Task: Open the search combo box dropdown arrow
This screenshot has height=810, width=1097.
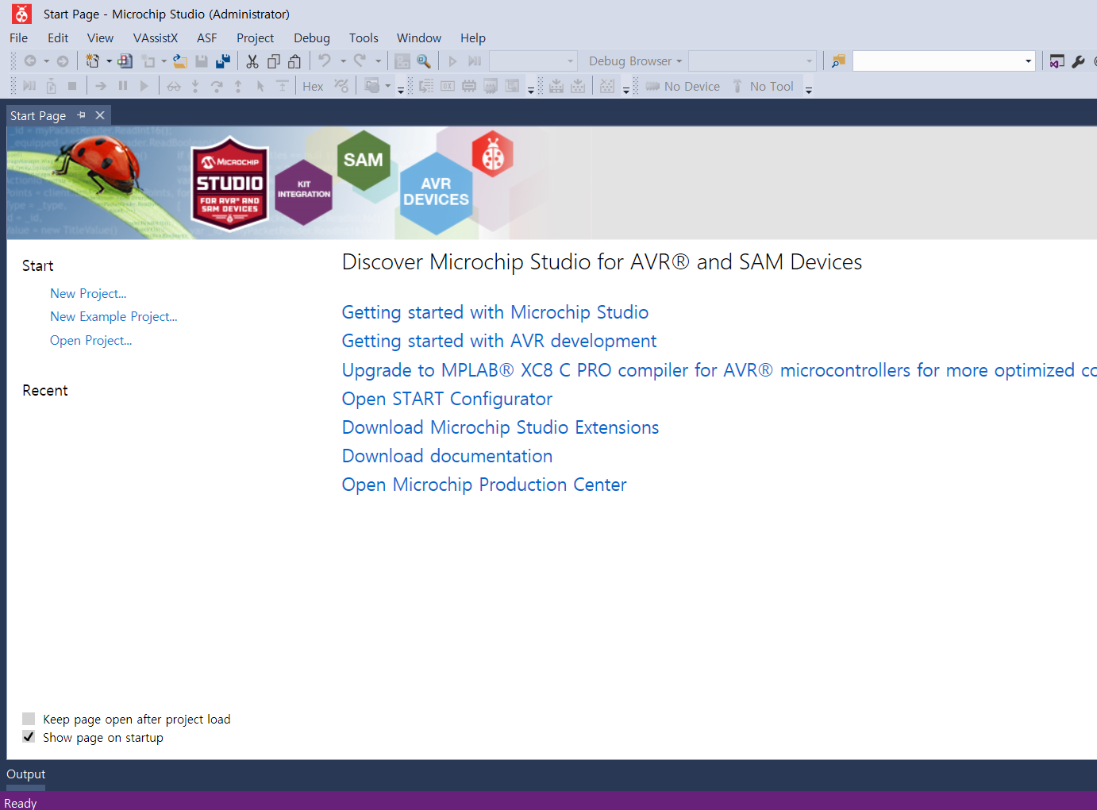Action: tap(1028, 61)
